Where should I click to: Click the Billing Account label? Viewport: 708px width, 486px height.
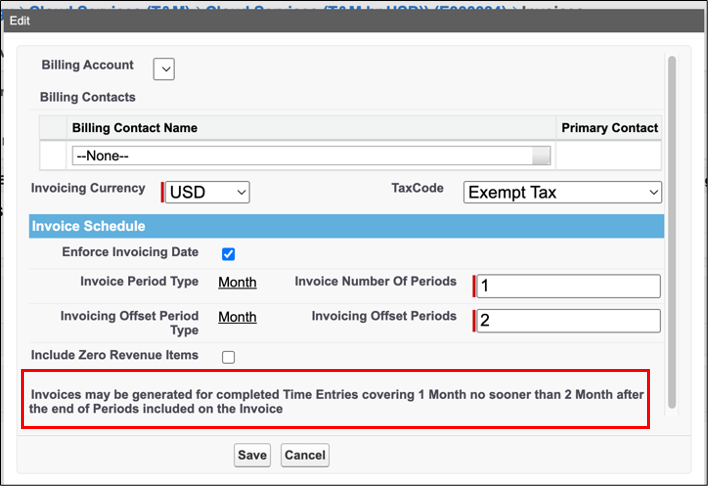(x=88, y=65)
